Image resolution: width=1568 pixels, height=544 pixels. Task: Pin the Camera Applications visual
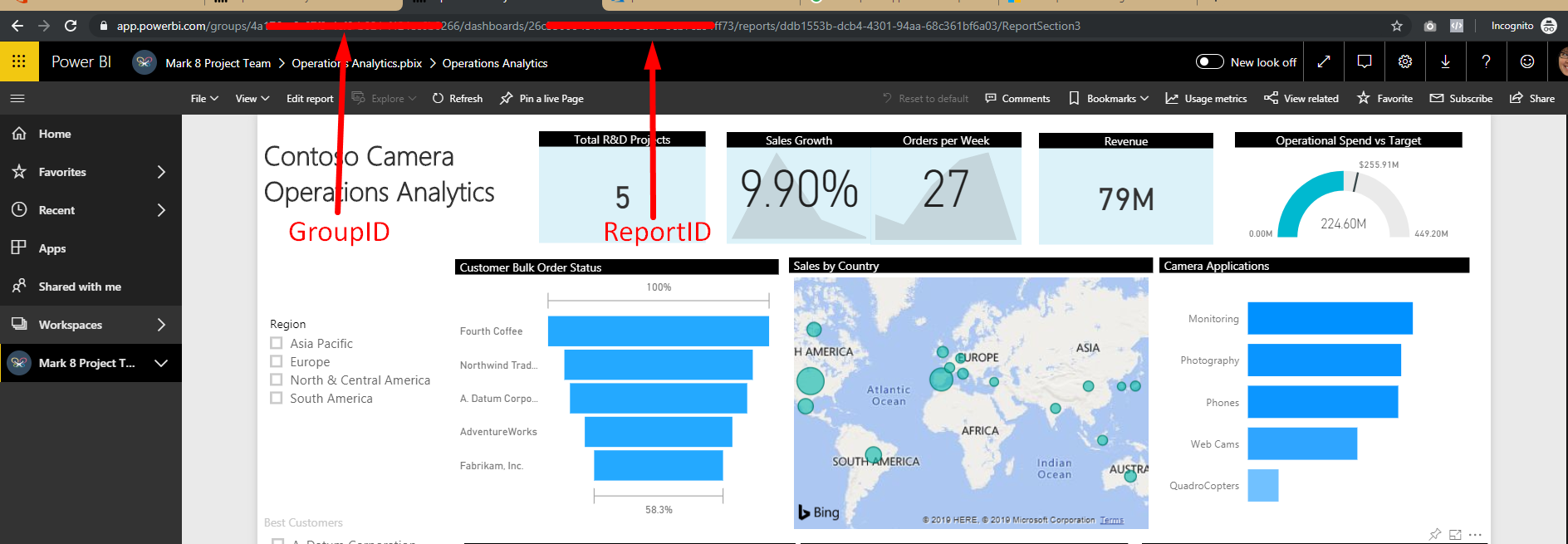1435,534
